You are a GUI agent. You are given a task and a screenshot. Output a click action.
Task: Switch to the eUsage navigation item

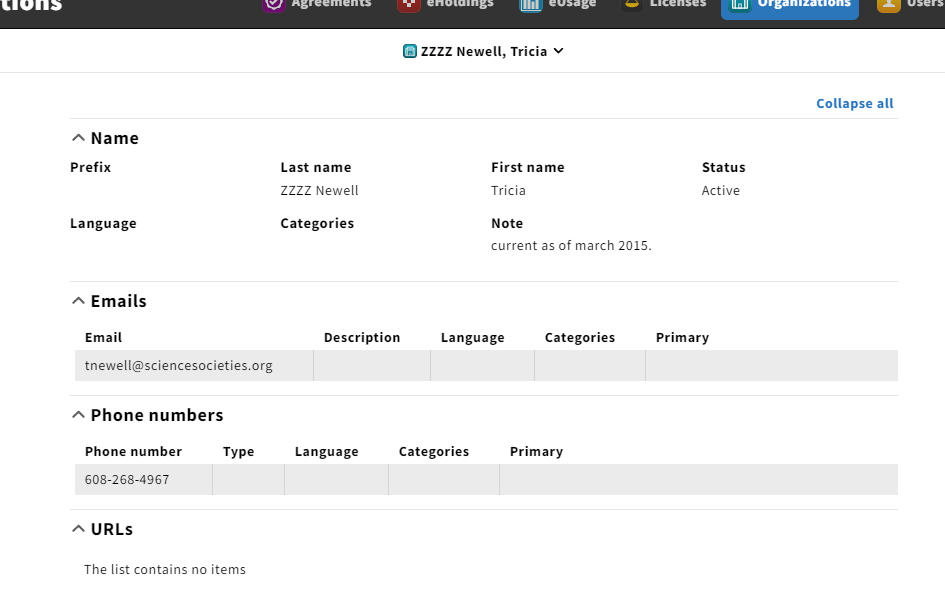pyautogui.click(x=558, y=4)
